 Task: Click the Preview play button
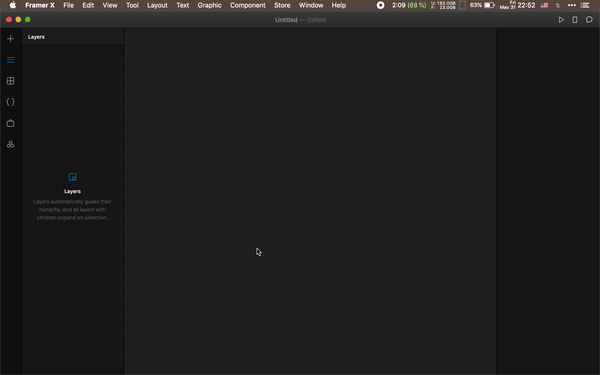coord(561,20)
